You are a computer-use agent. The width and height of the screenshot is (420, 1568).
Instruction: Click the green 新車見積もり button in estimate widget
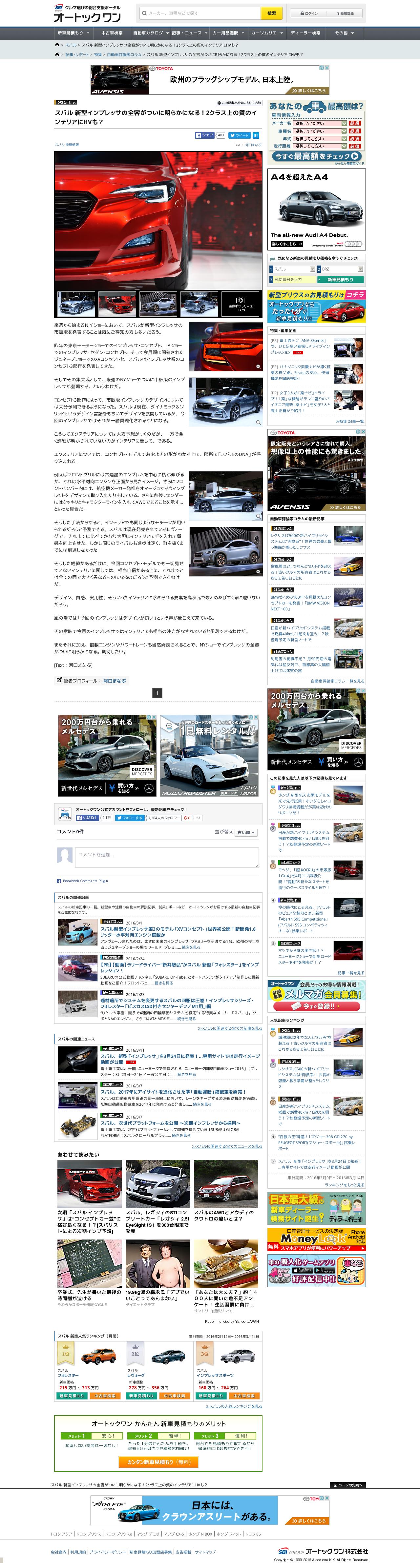point(340,279)
